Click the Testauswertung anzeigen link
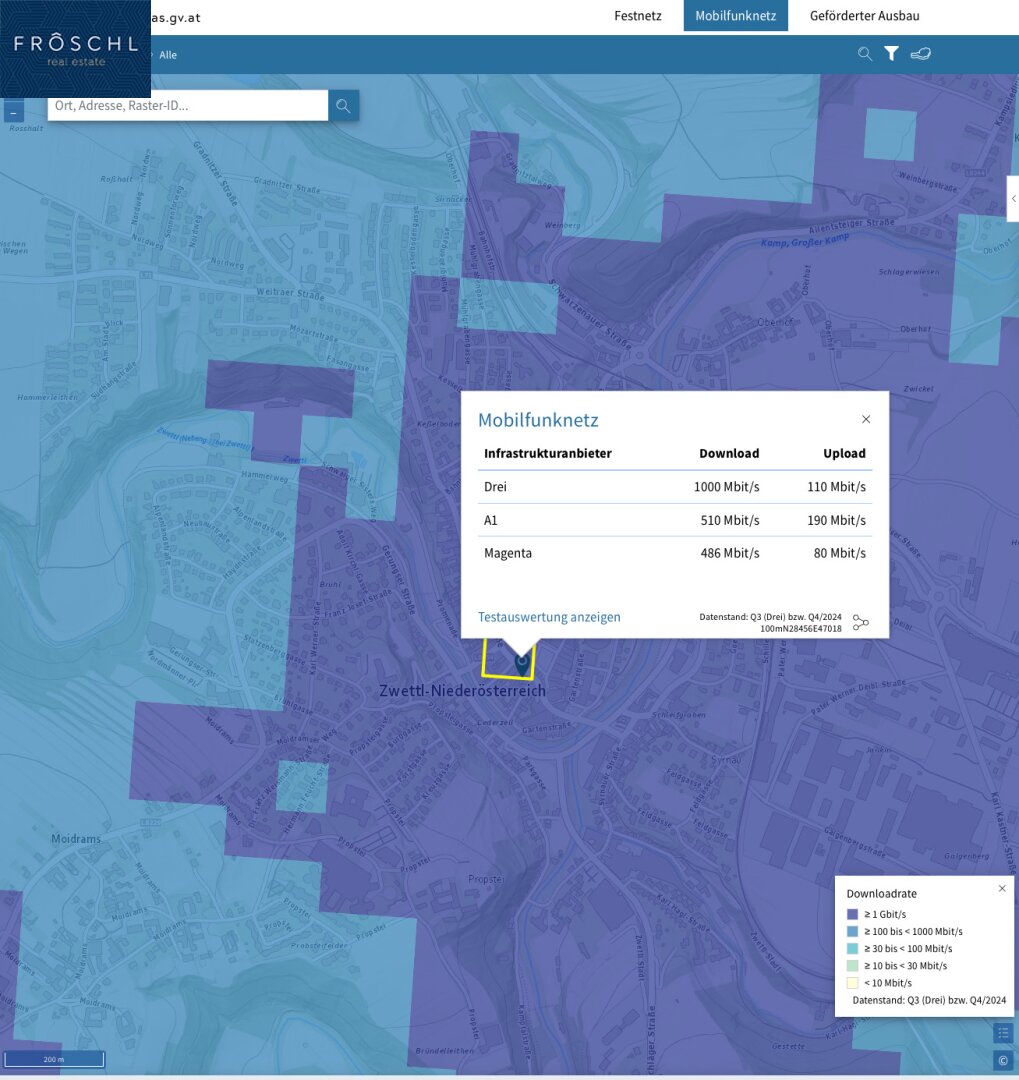1019x1080 pixels. (549, 617)
